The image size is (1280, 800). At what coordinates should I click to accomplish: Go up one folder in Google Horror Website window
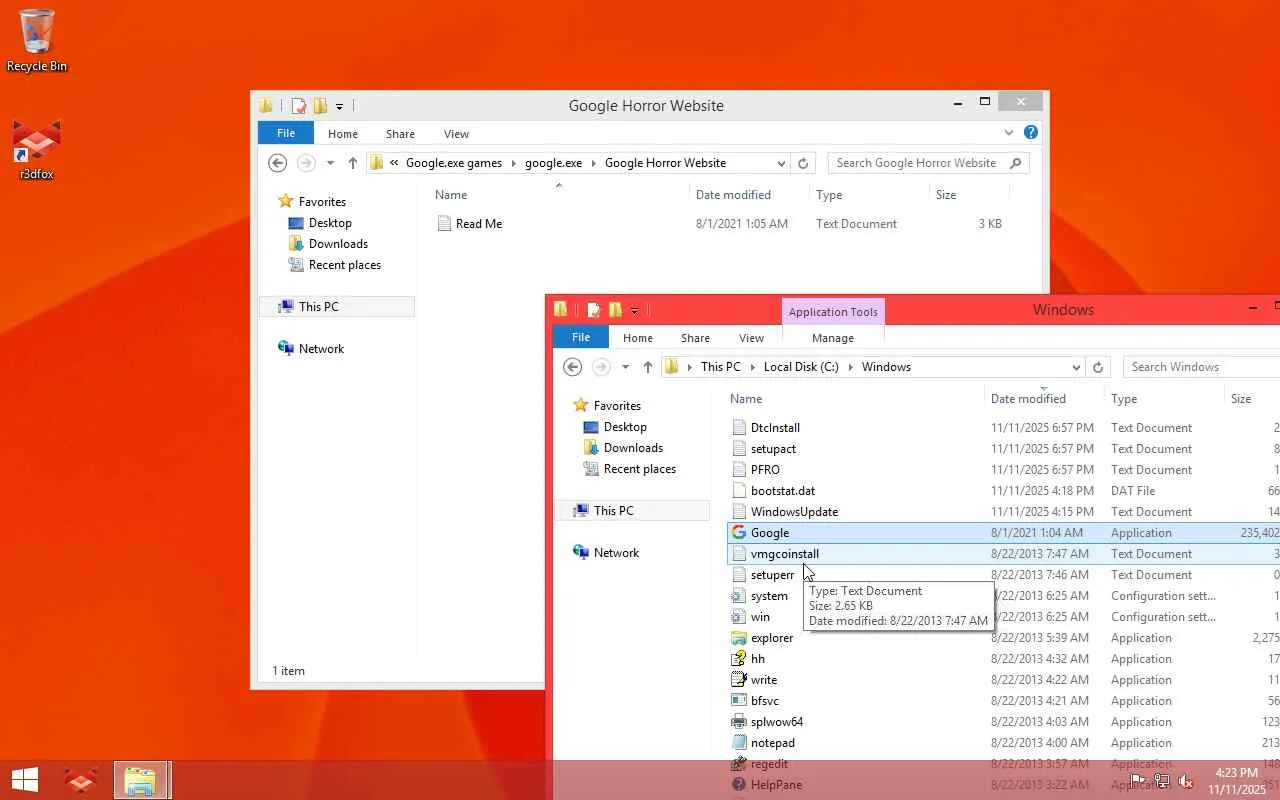[352, 163]
